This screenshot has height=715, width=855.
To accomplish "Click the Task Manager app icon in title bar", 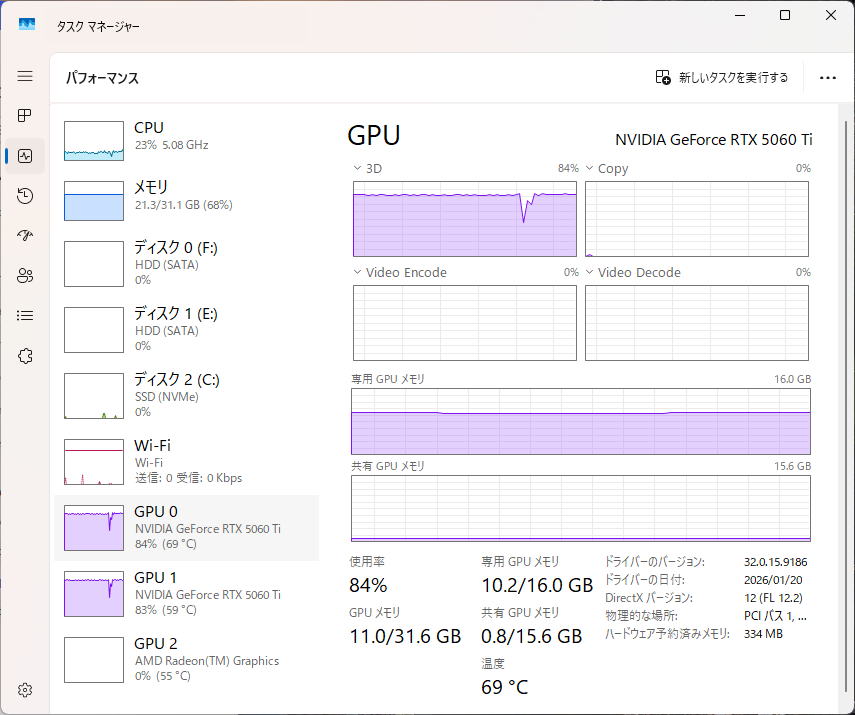I will (x=27, y=24).
